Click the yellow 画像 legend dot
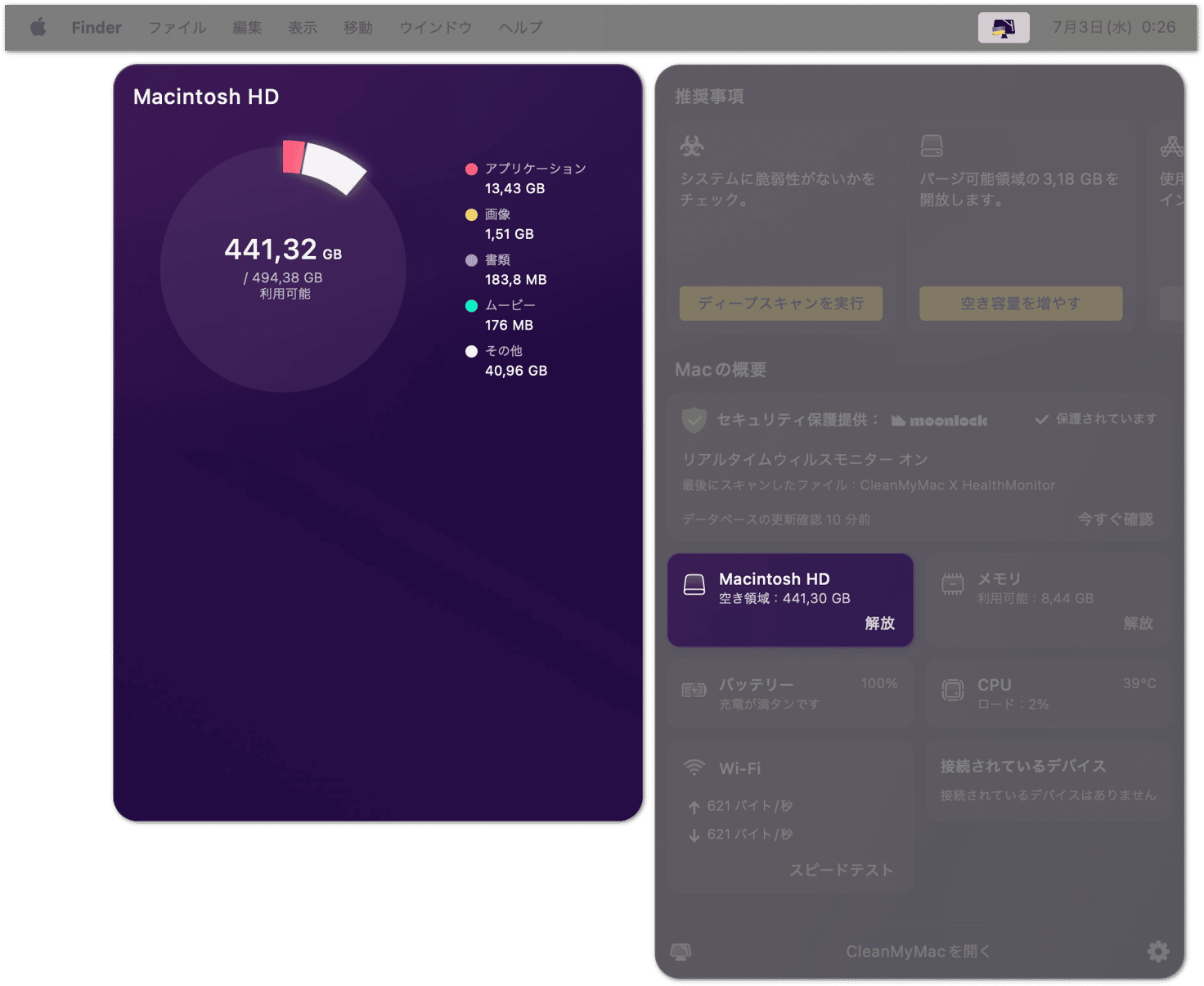The height and width of the screenshot is (986, 1204). point(471,215)
